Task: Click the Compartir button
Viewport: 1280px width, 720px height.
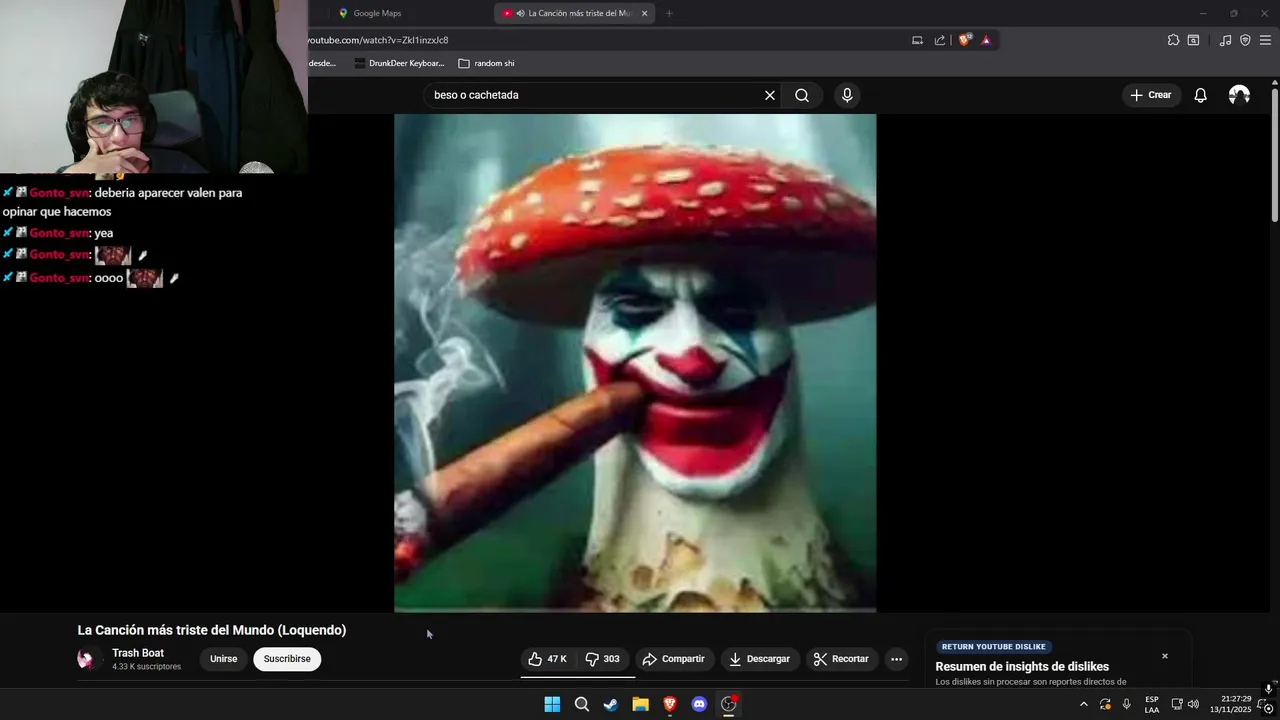Action: pos(674,659)
